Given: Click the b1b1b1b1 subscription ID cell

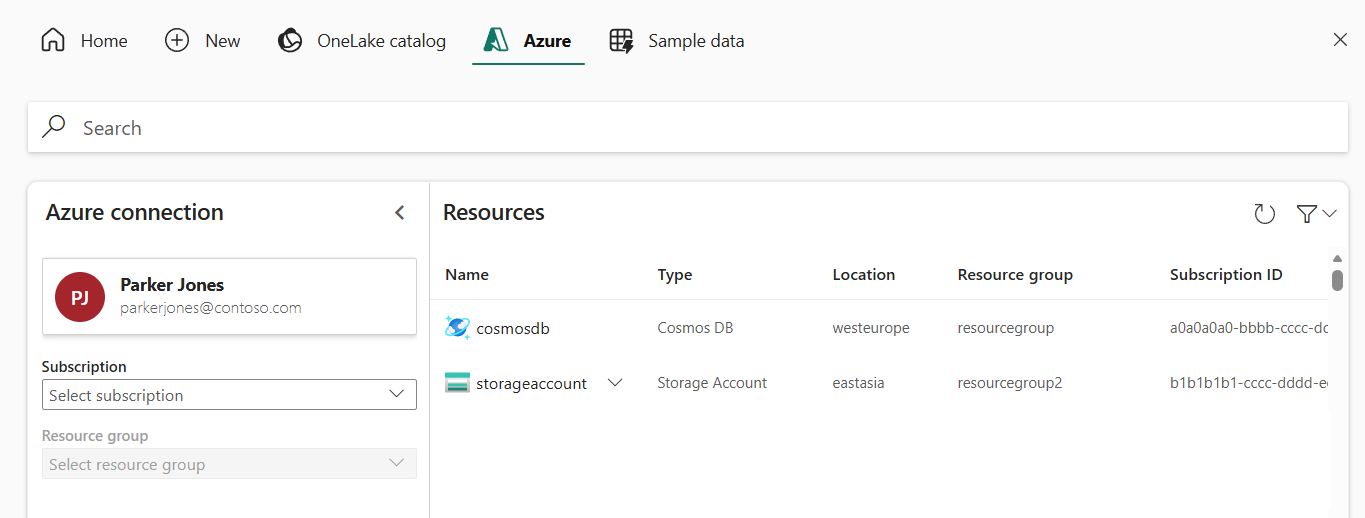Looking at the screenshot, I should pyautogui.click(x=1249, y=383).
